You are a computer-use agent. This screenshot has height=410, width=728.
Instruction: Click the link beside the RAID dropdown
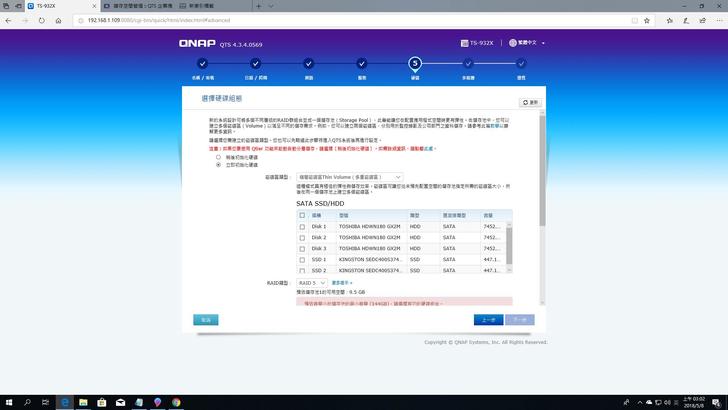[x=342, y=283]
